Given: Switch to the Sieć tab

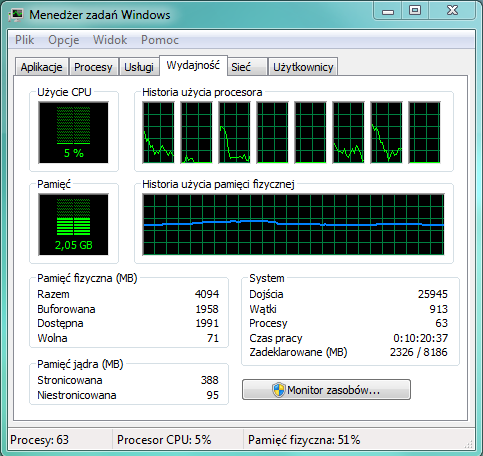Looking at the screenshot, I should pyautogui.click(x=247, y=67).
